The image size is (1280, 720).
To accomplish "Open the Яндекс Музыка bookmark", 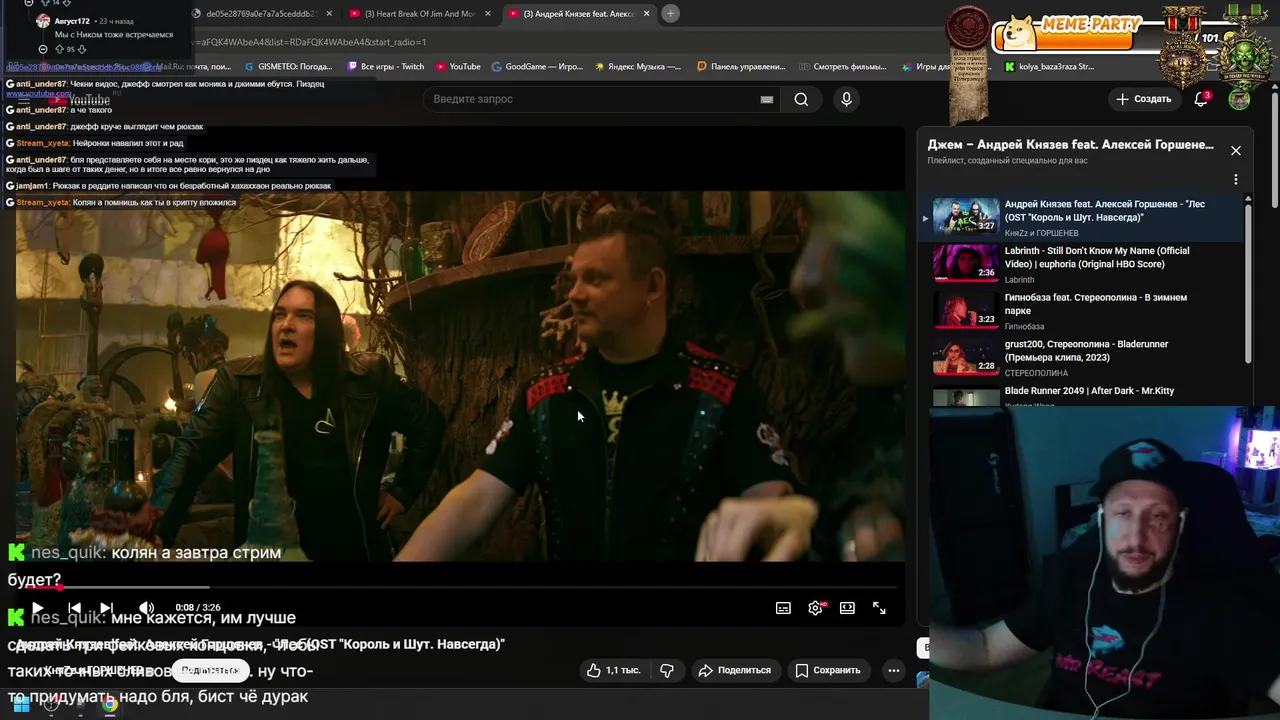I will (638, 67).
